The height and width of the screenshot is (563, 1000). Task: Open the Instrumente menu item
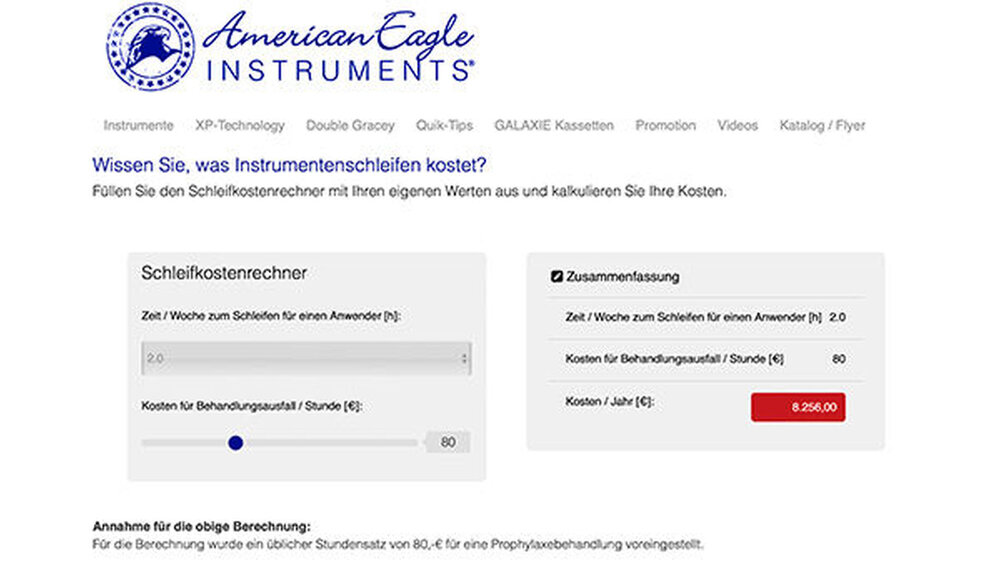[138, 125]
